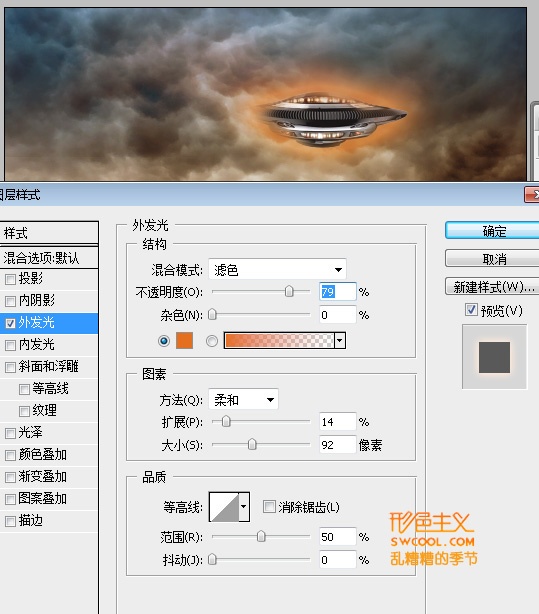Open the 外发光 outer glow settings row
Viewport: 539px width, 614px height.
pos(49,323)
